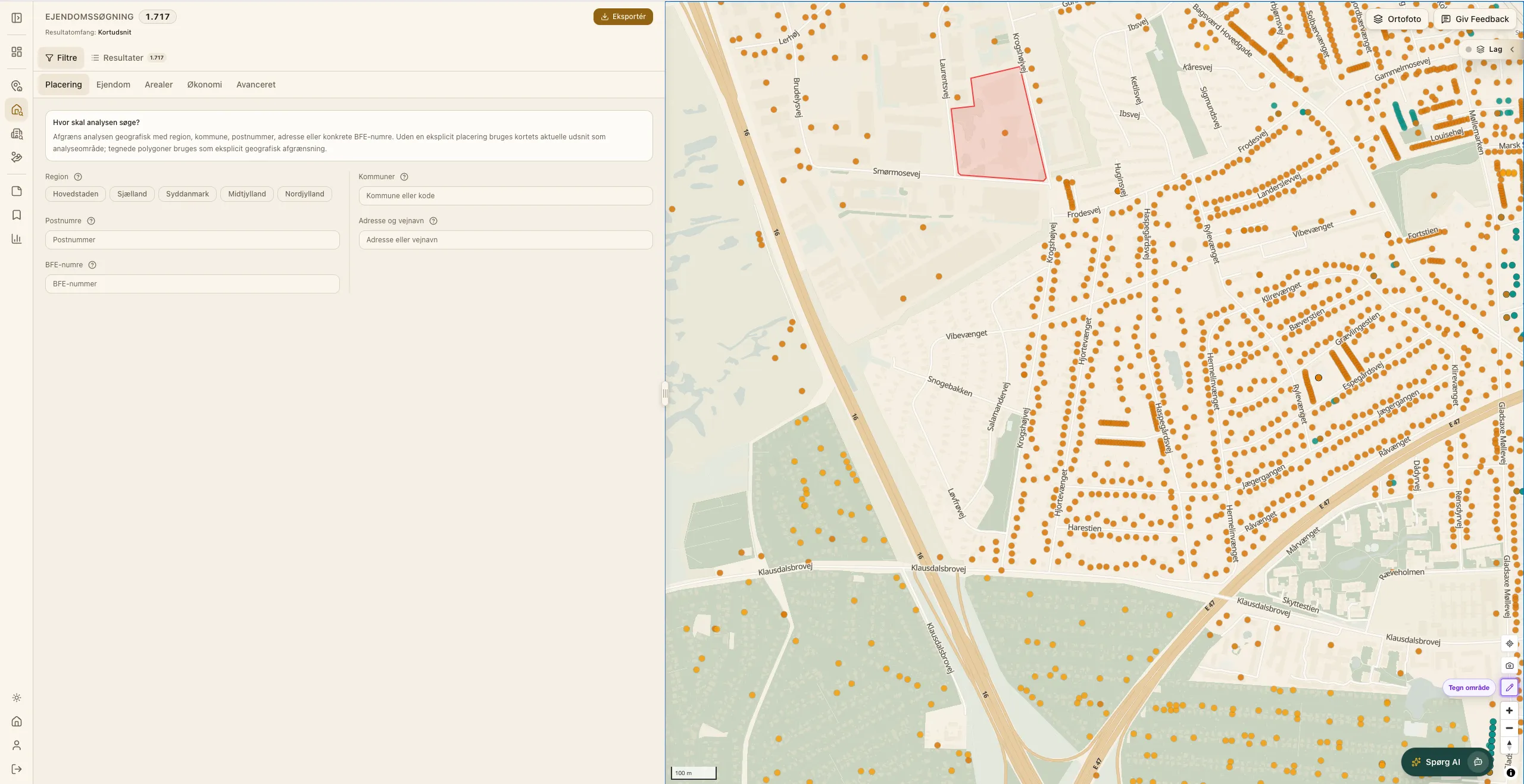Open the Adresse eller vejnavn search field
Viewport: 1524px width, 784px height.
[505, 240]
